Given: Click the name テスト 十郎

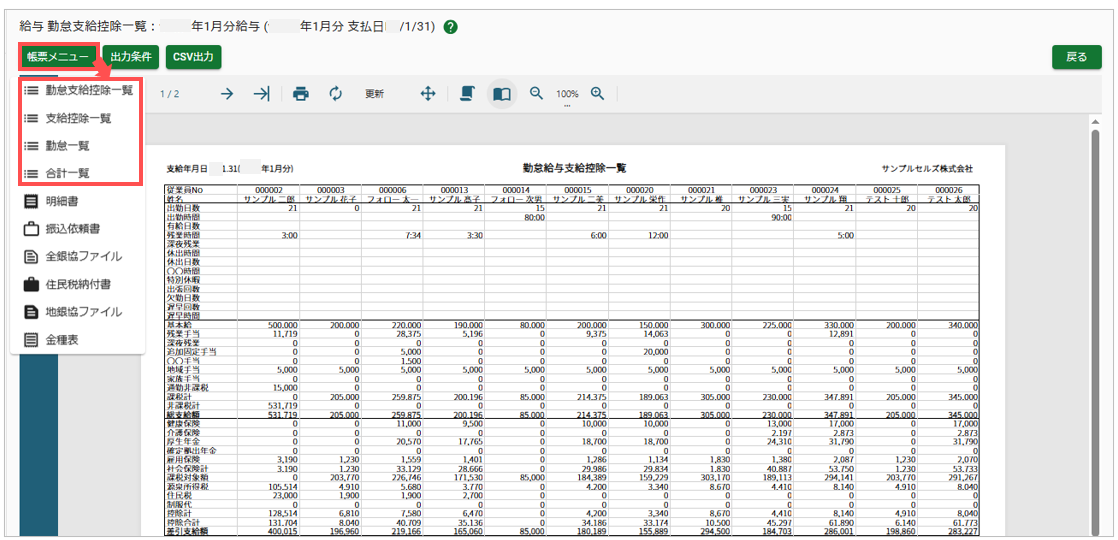Looking at the screenshot, I should (887, 198).
